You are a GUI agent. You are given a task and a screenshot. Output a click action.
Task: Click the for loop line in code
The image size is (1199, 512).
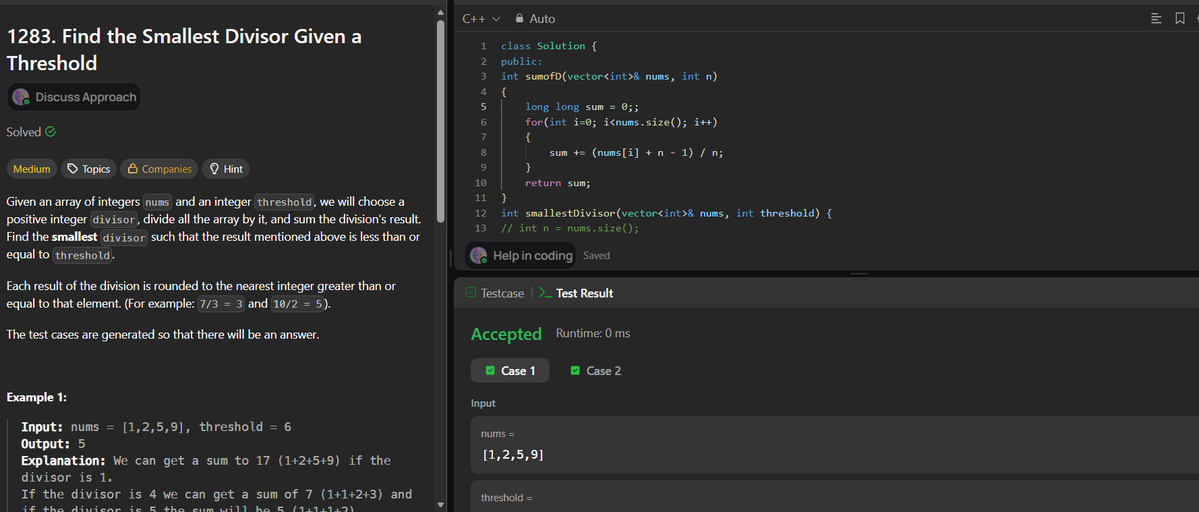tap(621, 122)
